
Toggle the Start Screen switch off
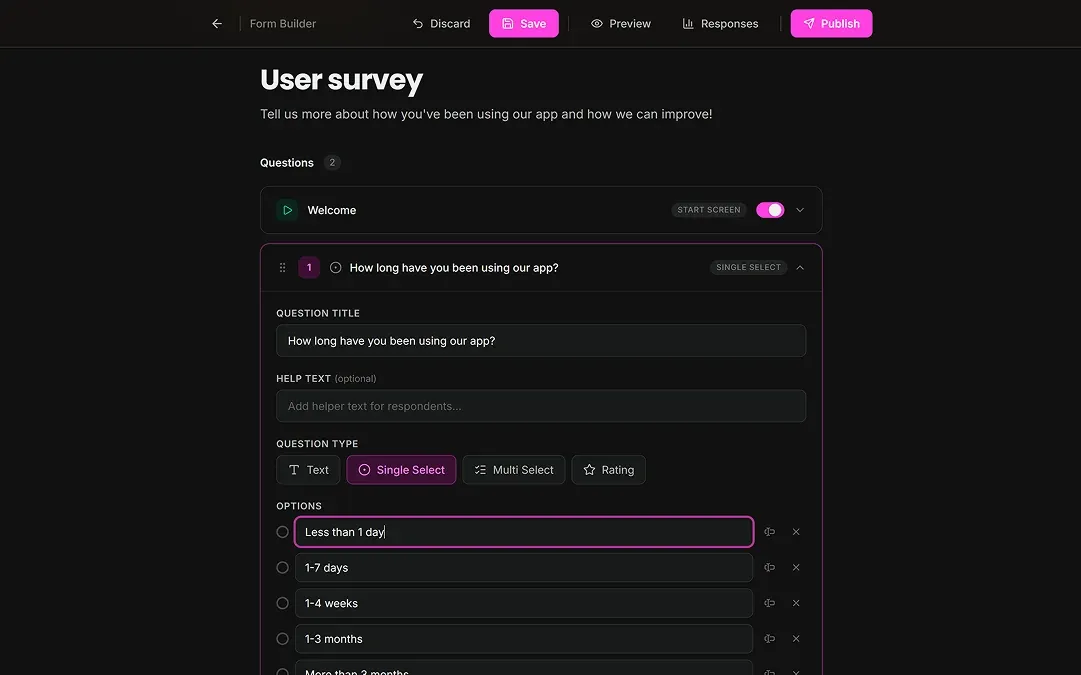pyautogui.click(x=769, y=209)
